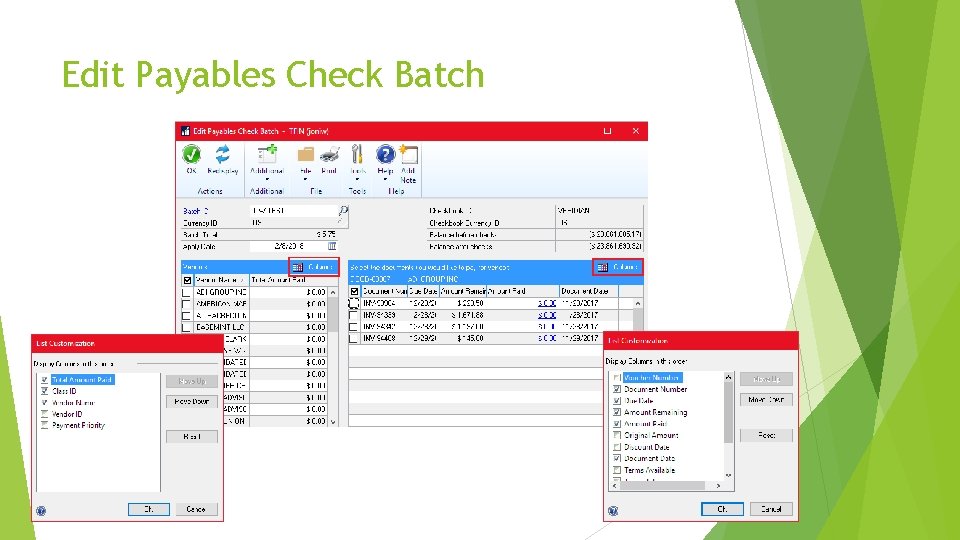The width and height of the screenshot is (960, 540).
Task: Toggle the Amount Remaining column checkbox
Action: 617,412
